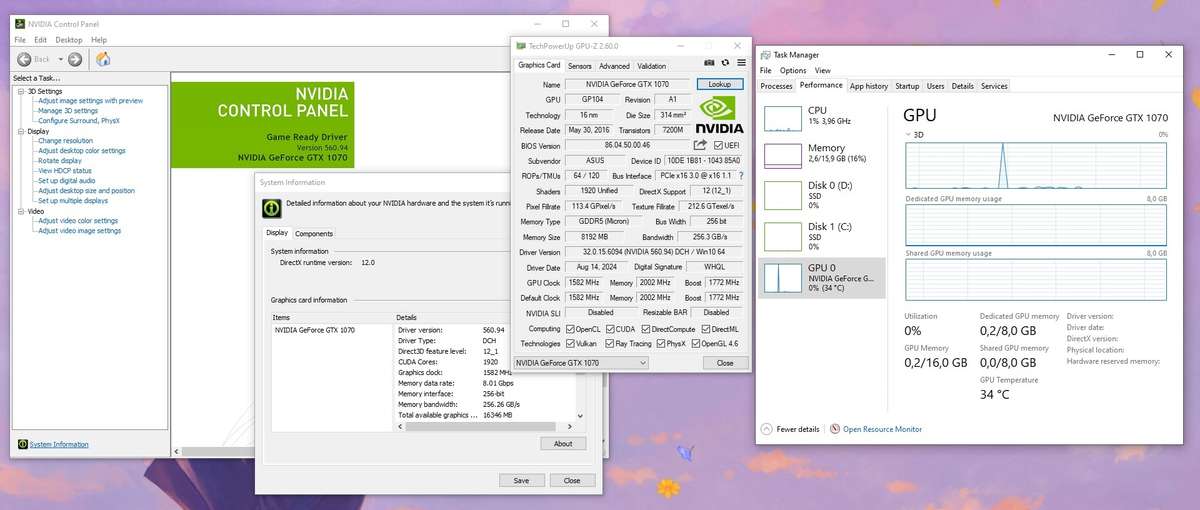Click the About button in System Information
1200x510 pixels.
click(563, 444)
